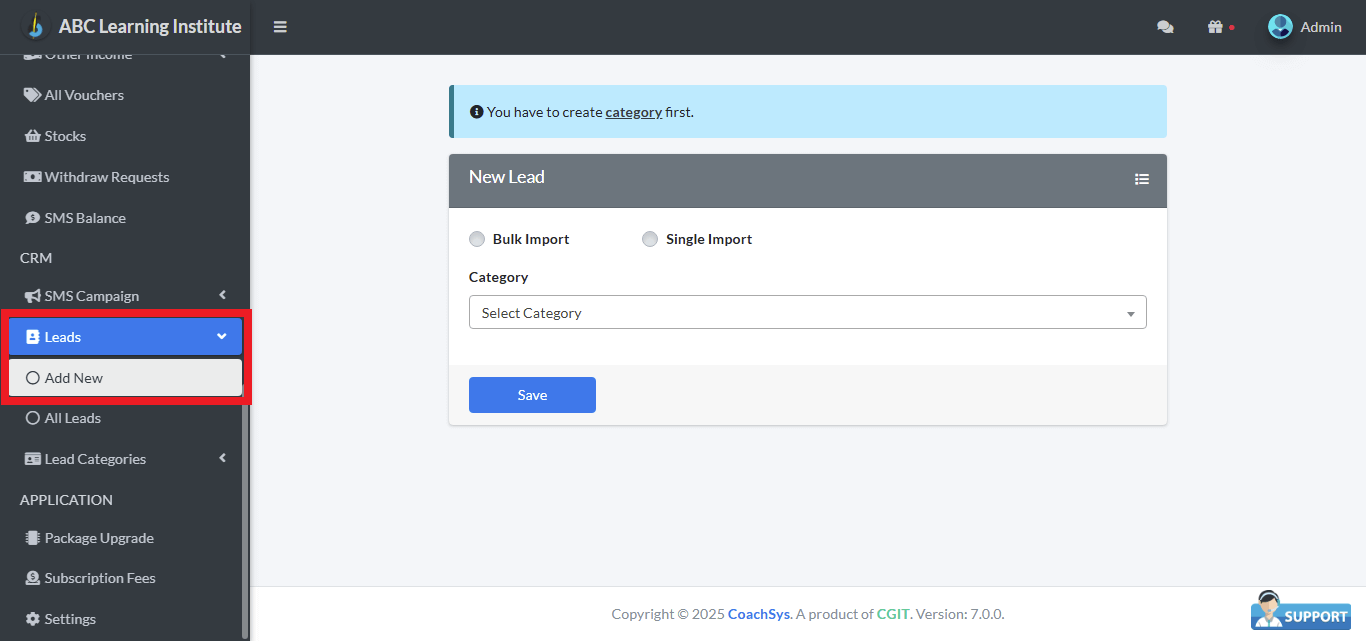
Task: Follow the category link in alert
Action: 633,112
